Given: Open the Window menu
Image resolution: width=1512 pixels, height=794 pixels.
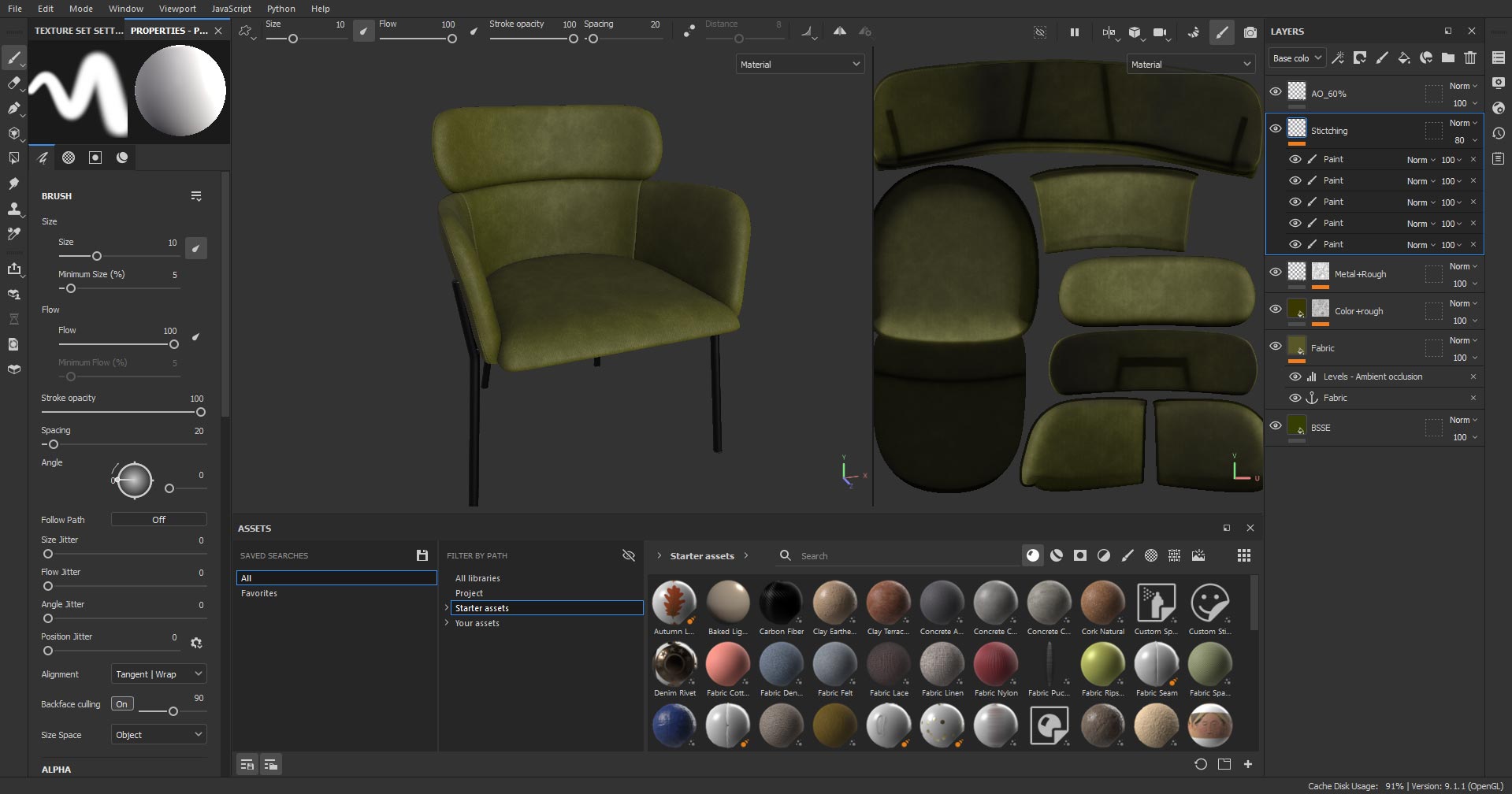Looking at the screenshot, I should click(x=125, y=9).
